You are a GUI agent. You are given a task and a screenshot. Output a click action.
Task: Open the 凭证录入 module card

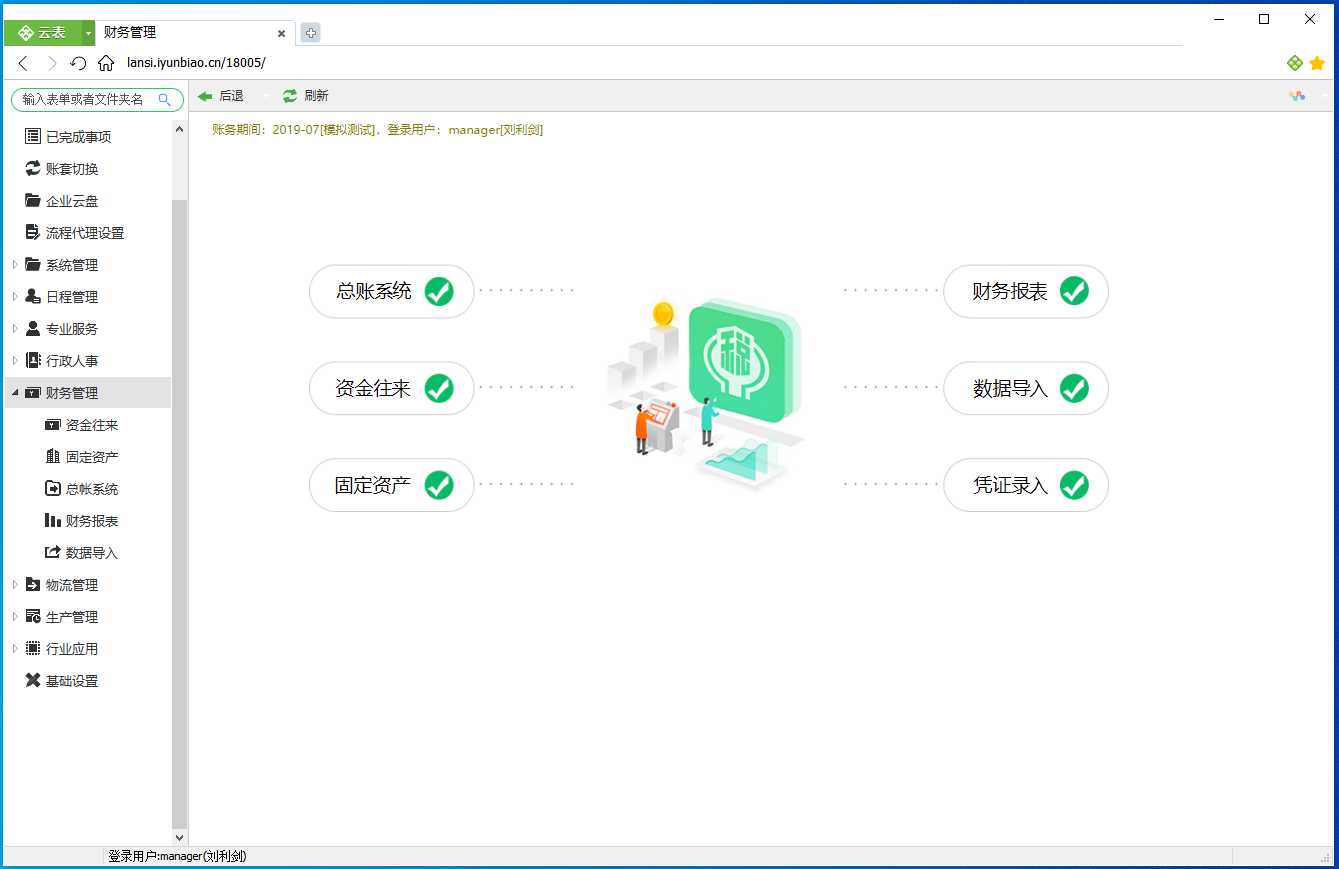point(1026,485)
